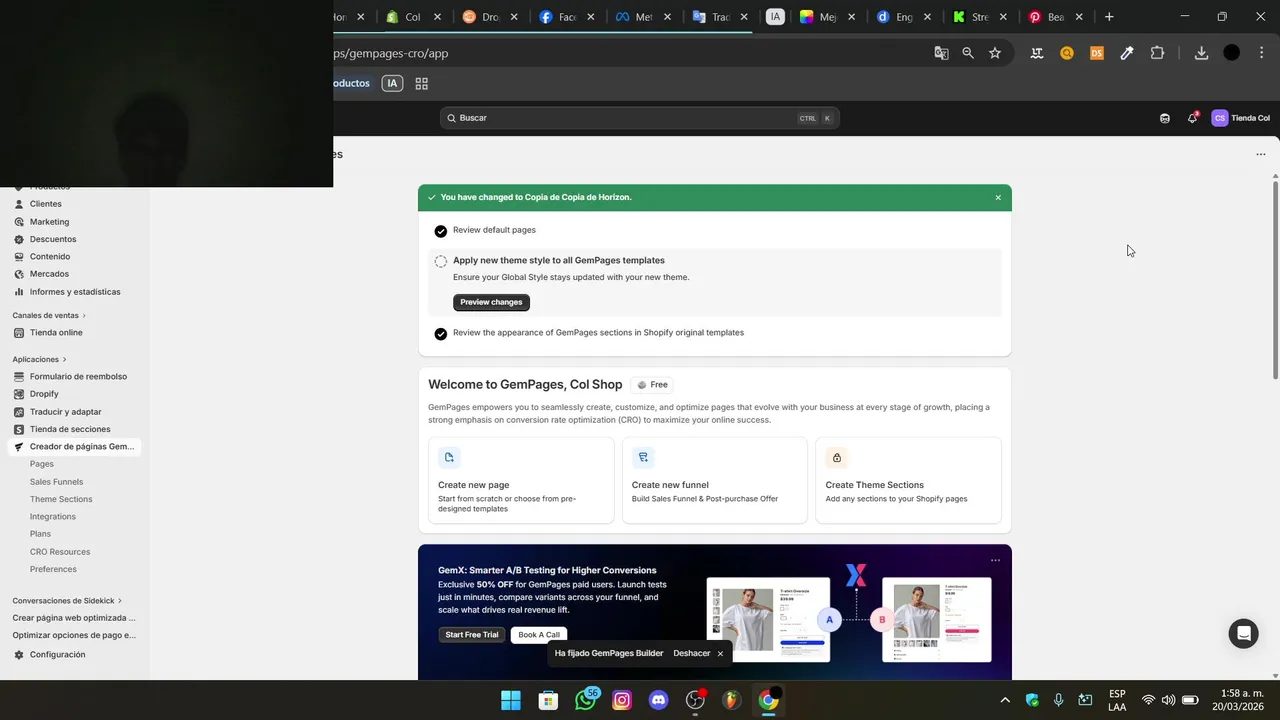Open Sales Funnels submenu item
Viewport: 1280px width, 720px height.
point(56,482)
